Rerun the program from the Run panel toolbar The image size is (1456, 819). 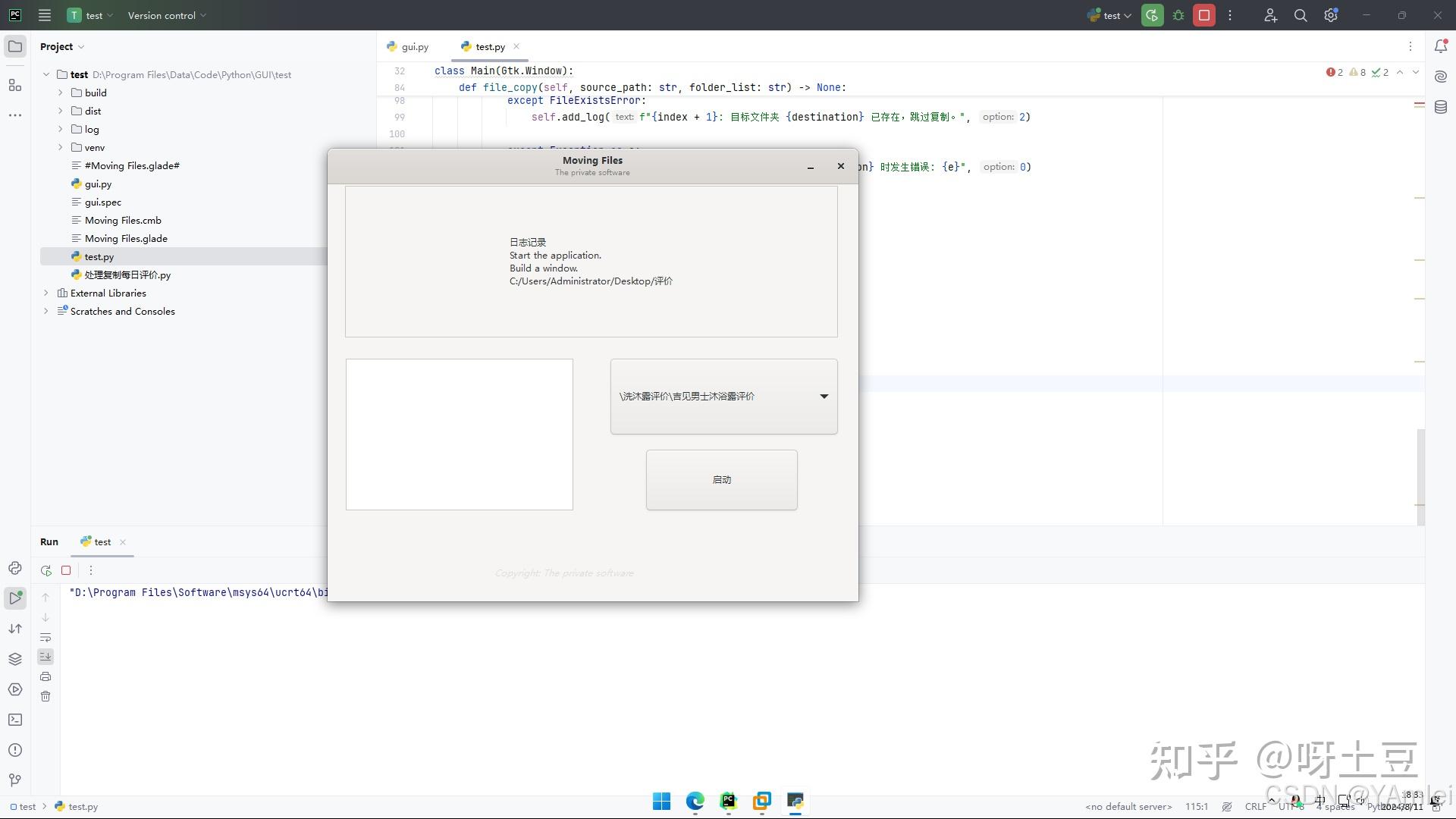point(45,570)
